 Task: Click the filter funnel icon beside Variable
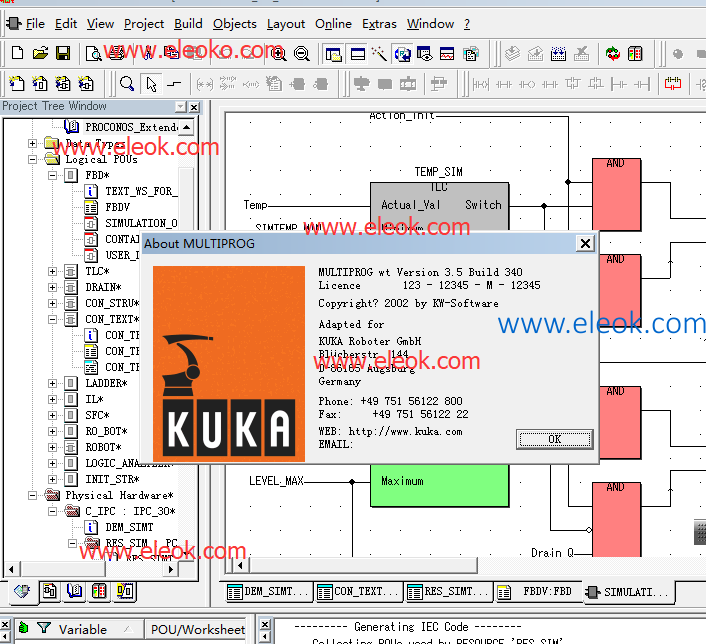(x=44, y=627)
